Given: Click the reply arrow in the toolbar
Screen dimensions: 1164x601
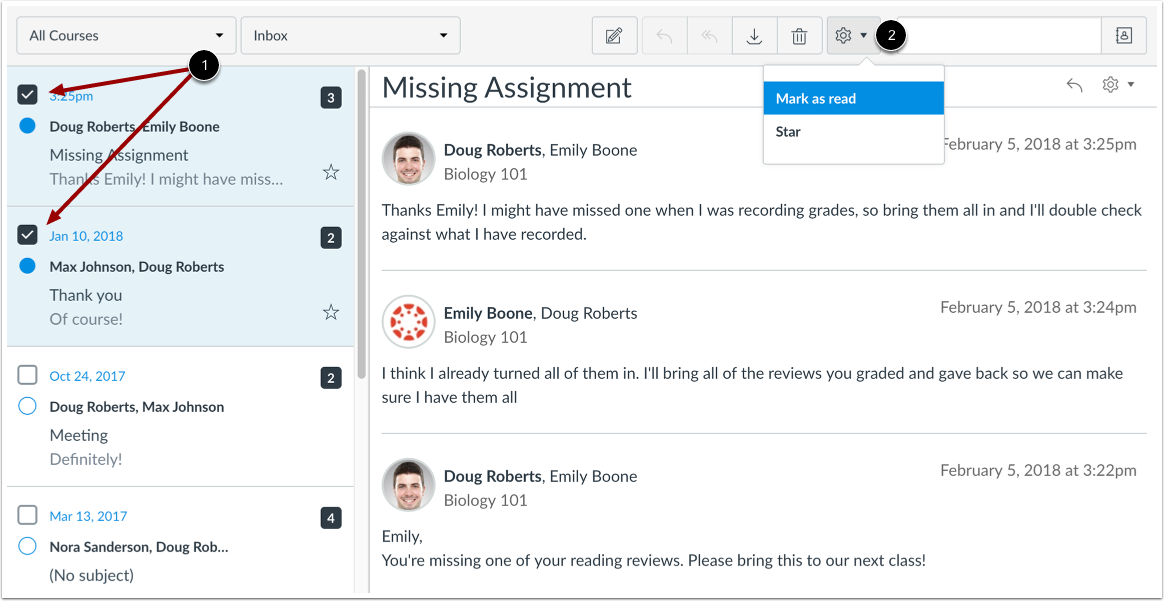Looking at the screenshot, I should tap(664, 36).
